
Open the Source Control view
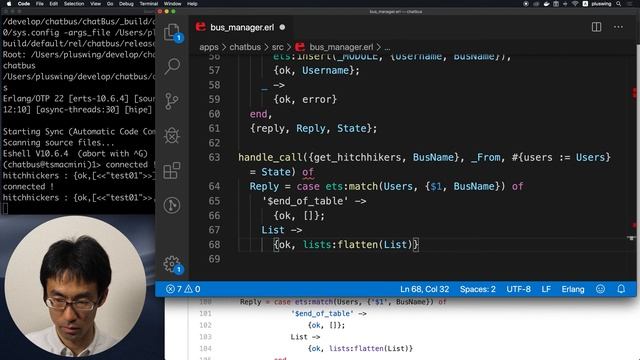[x=172, y=101]
